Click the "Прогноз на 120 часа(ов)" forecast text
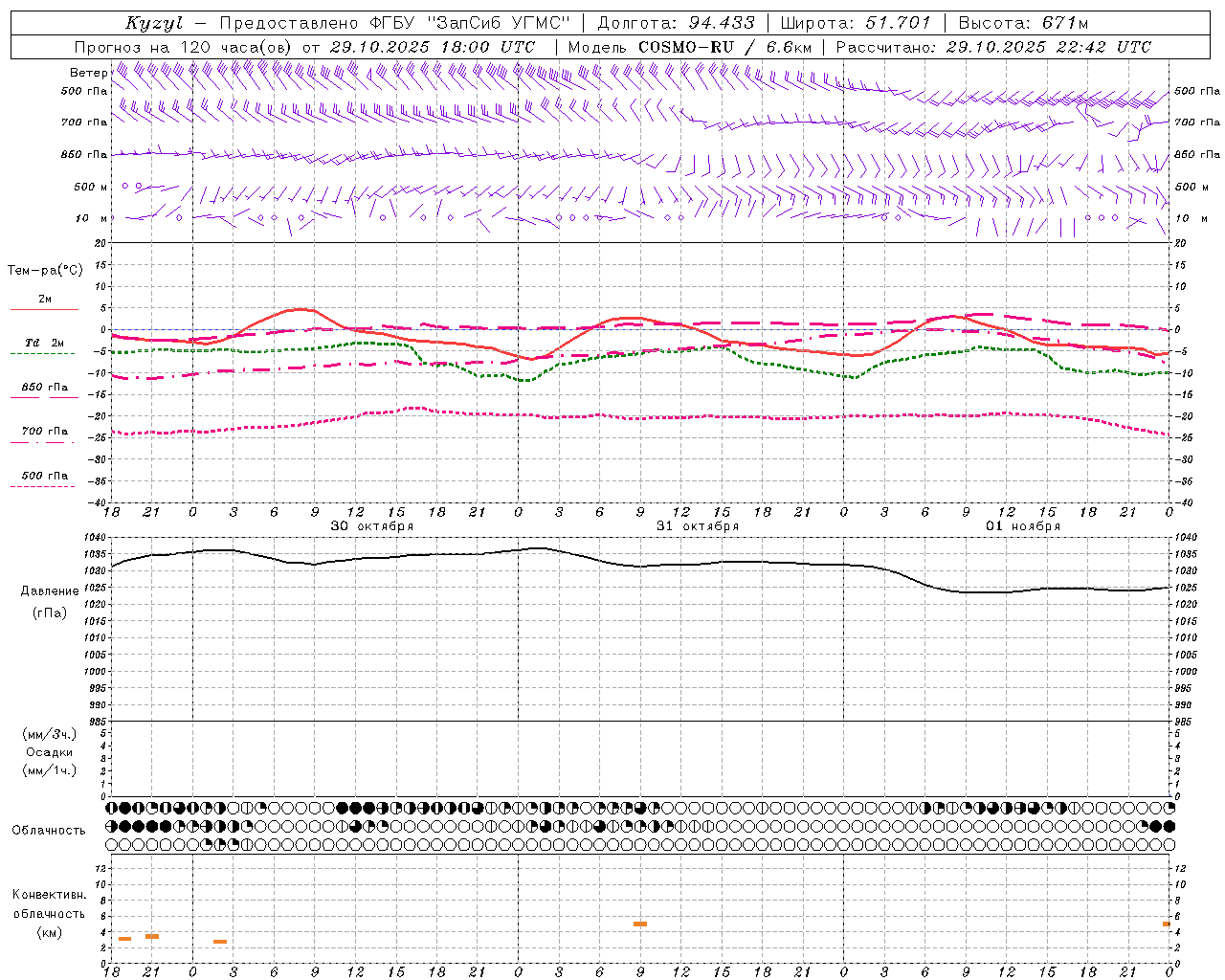The height and width of the screenshot is (980, 1225). tap(184, 47)
